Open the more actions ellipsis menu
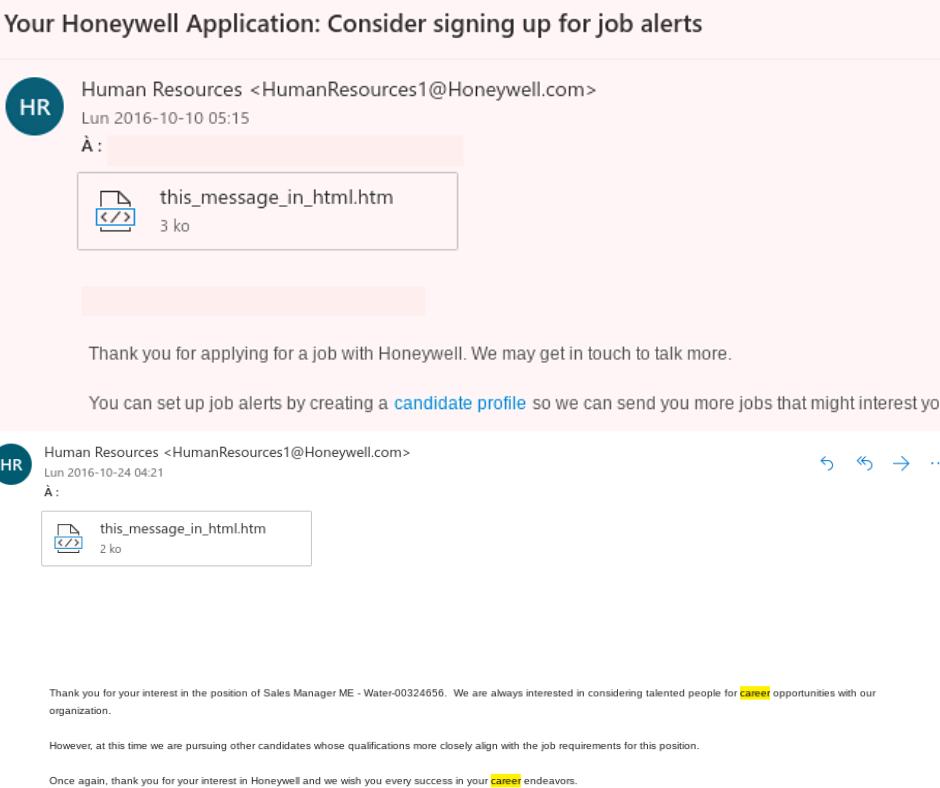 pyautogui.click(x=934, y=463)
